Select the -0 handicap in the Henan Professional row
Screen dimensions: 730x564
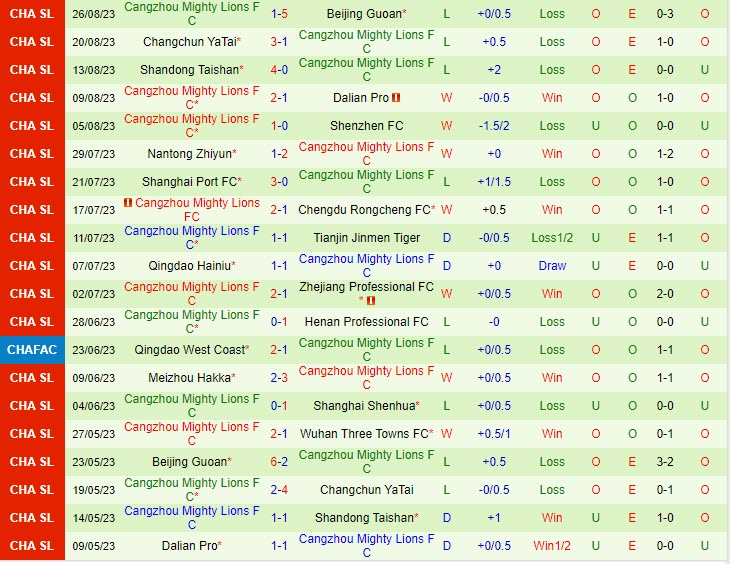[494, 322]
